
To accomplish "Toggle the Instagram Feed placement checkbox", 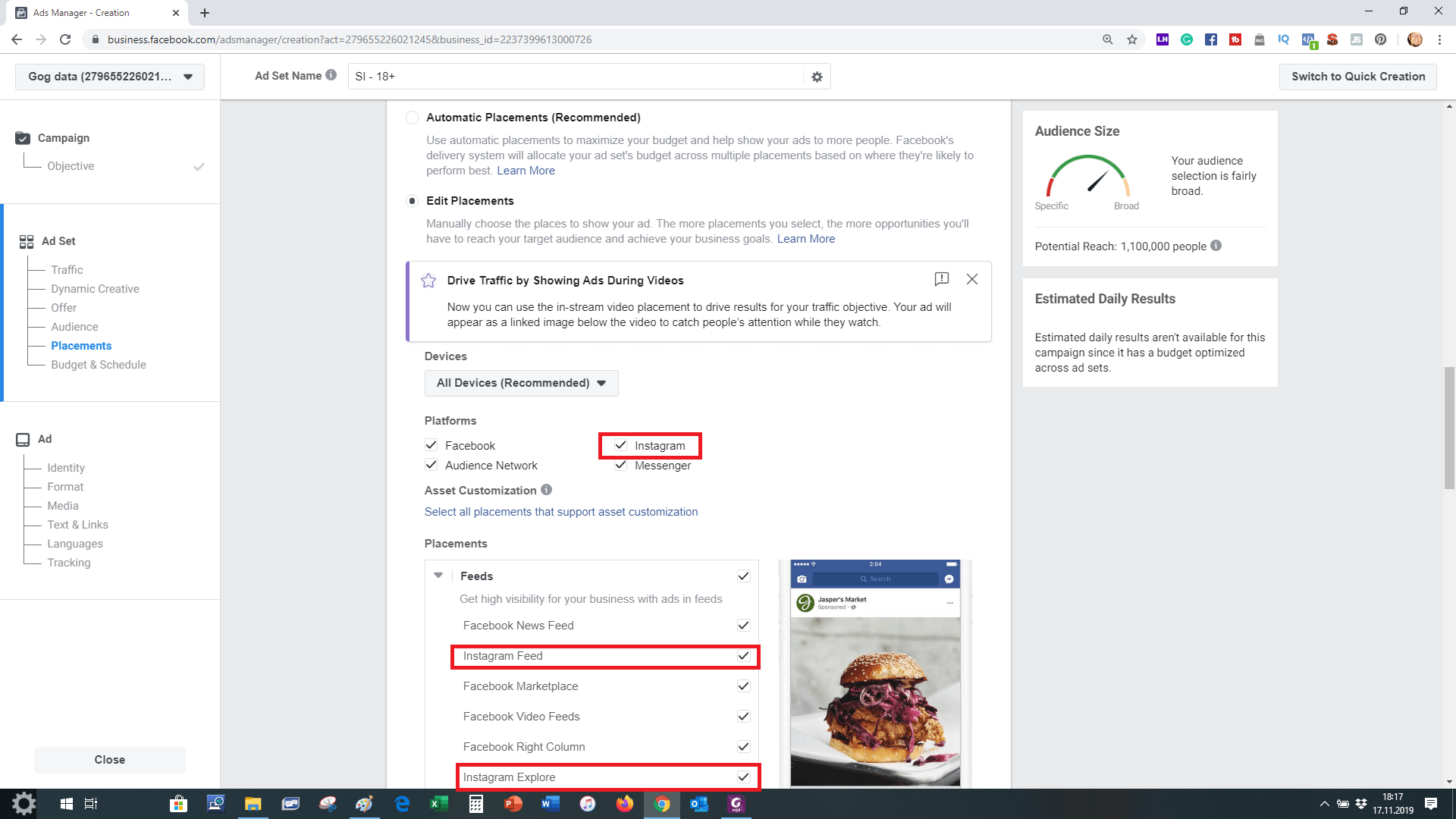I will [x=743, y=656].
